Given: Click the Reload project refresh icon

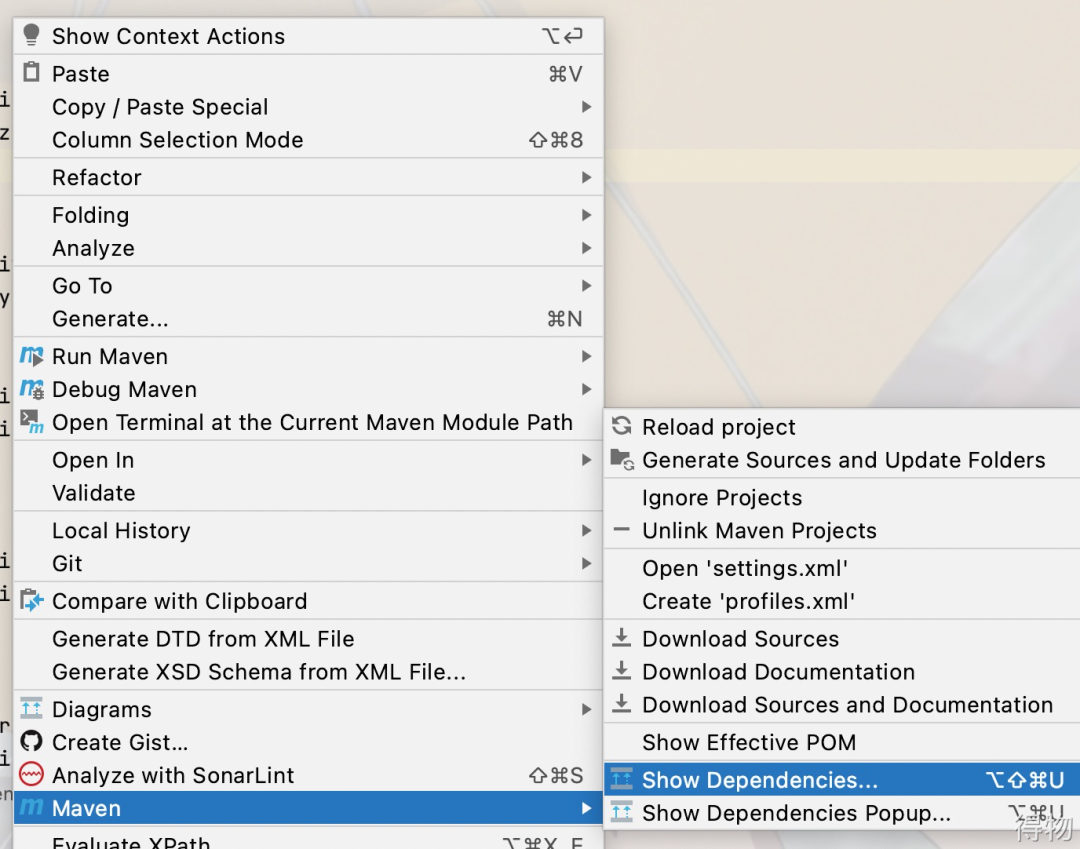Looking at the screenshot, I should pyautogui.click(x=622, y=427).
